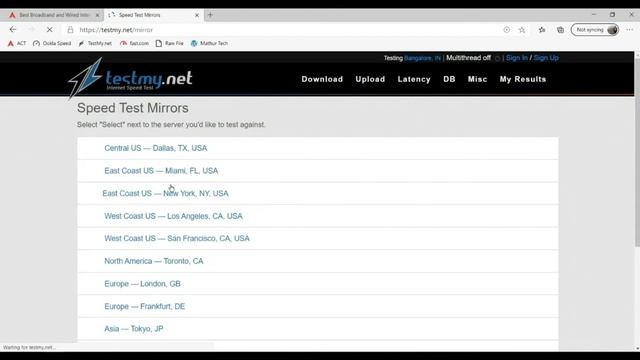Screen dimensions: 640x360
Task: Click the testmy.net logo
Action: [x=130, y=78]
